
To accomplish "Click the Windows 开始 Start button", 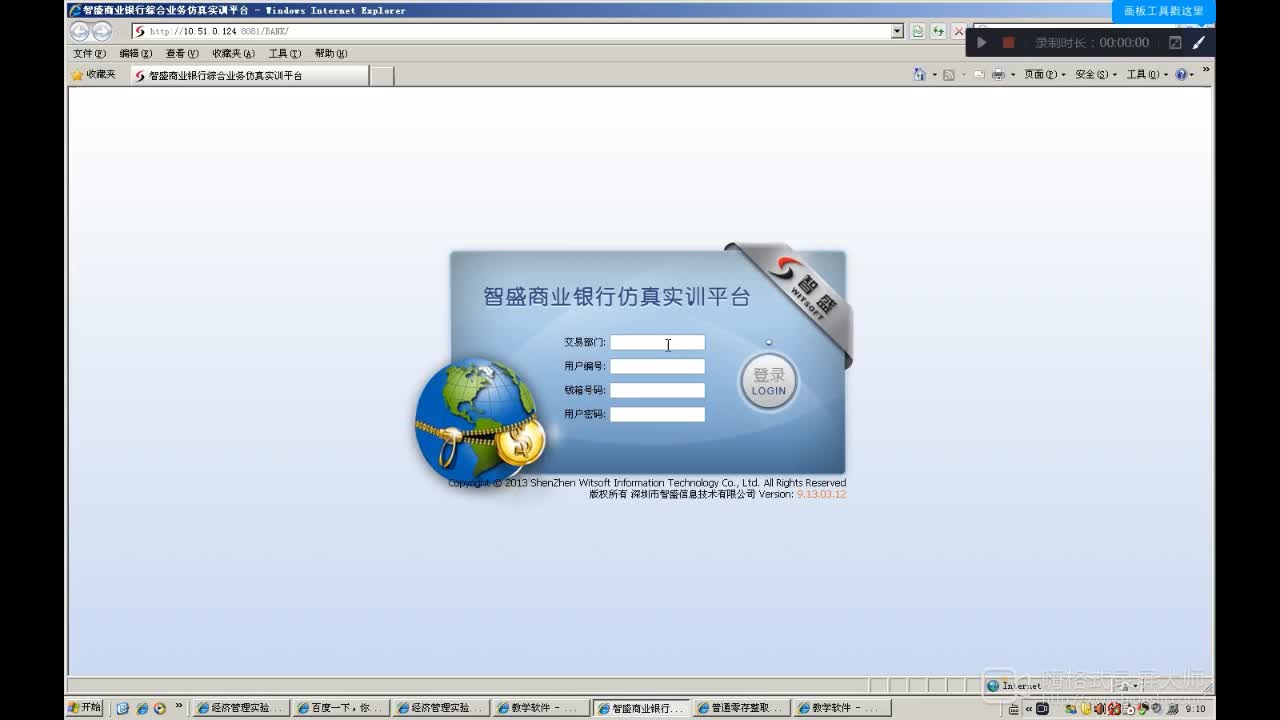I will click(x=85, y=708).
